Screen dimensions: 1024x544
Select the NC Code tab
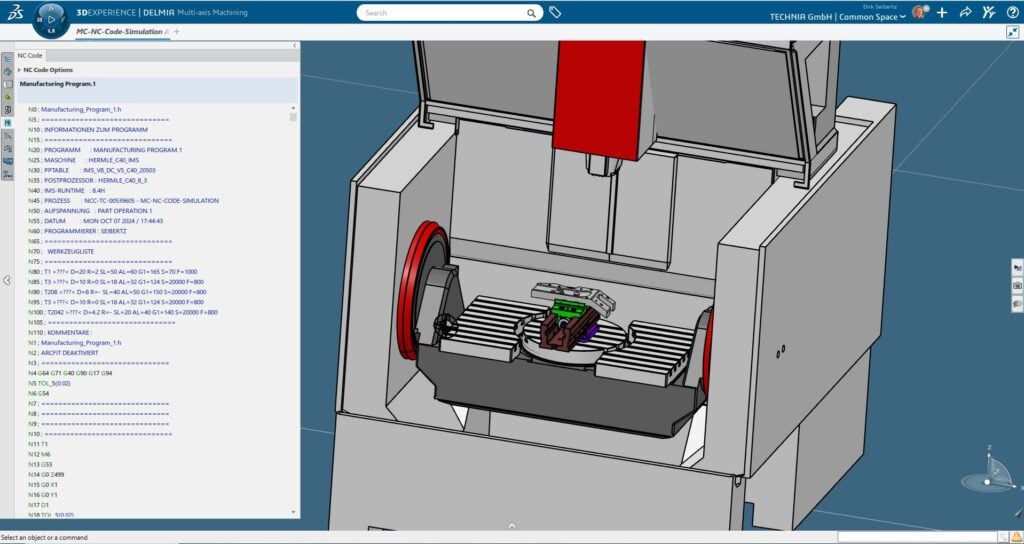[29, 55]
